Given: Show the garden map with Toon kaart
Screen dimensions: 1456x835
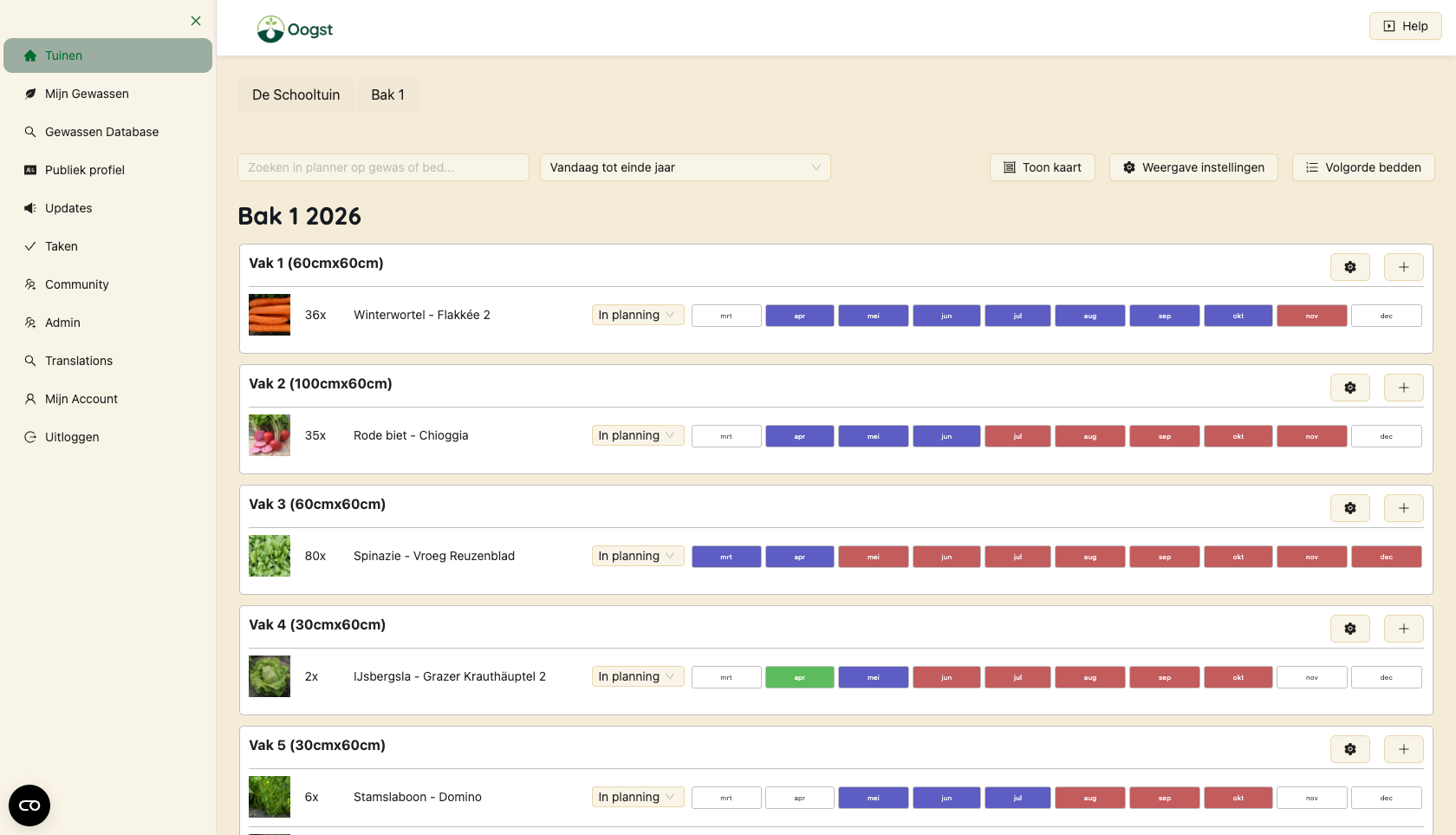Looking at the screenshot, I should point(1043,167).
